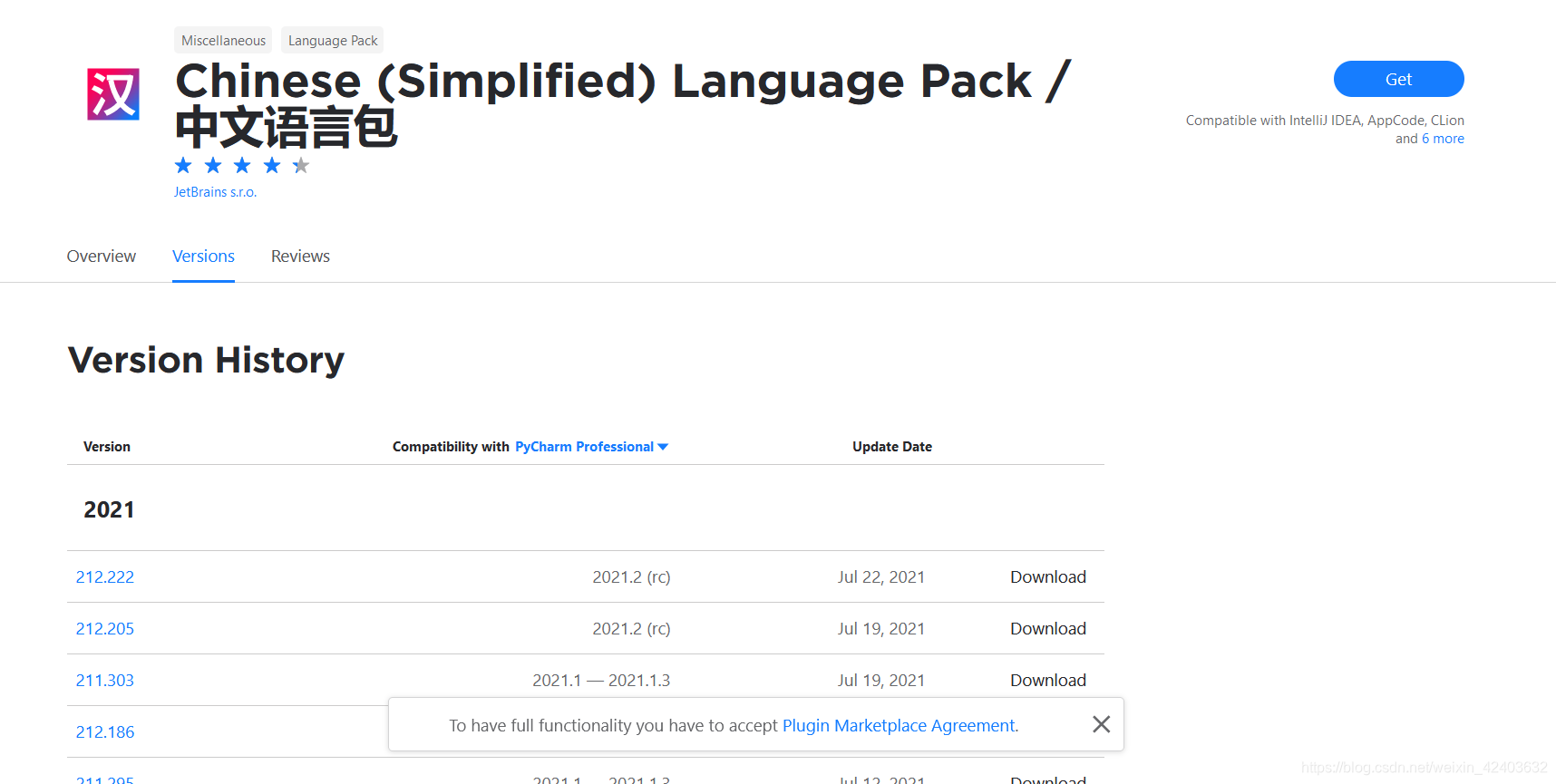Click the 2021 year group heading
The width and height of the screenshot is (1556, 784).
pos(109,509)
